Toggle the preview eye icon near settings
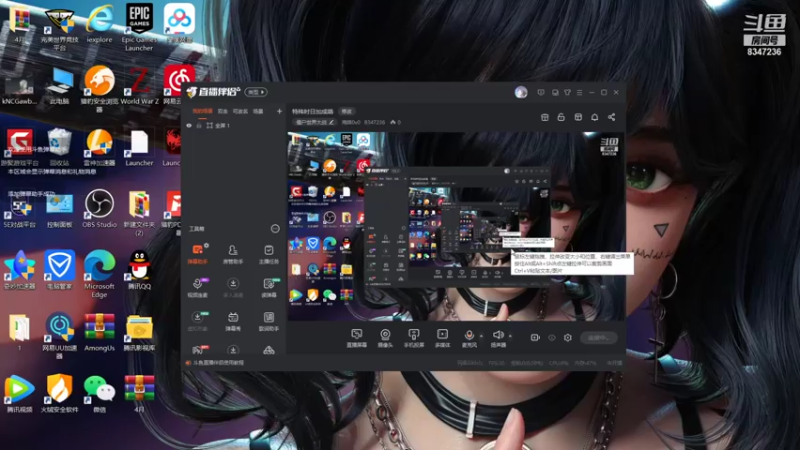This screenshot has height=450, width=800. point(552,338)
